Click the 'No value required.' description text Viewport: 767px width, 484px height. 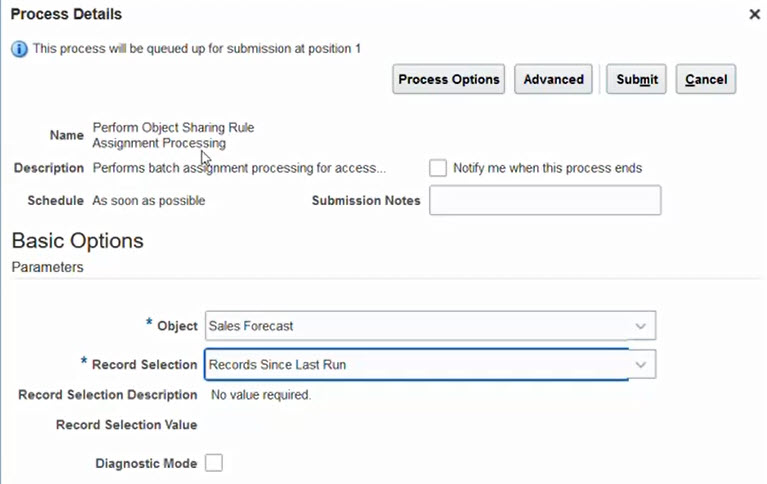coord(261,395)
